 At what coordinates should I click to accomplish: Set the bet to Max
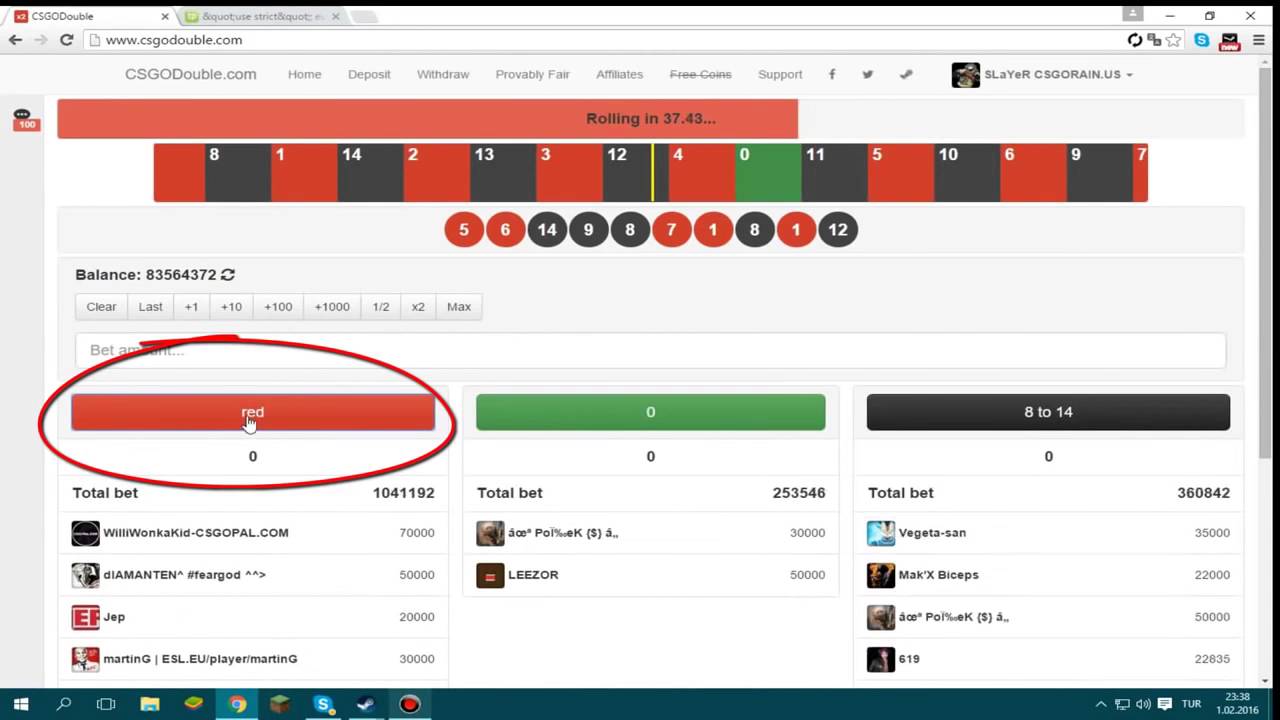point(459,307)
